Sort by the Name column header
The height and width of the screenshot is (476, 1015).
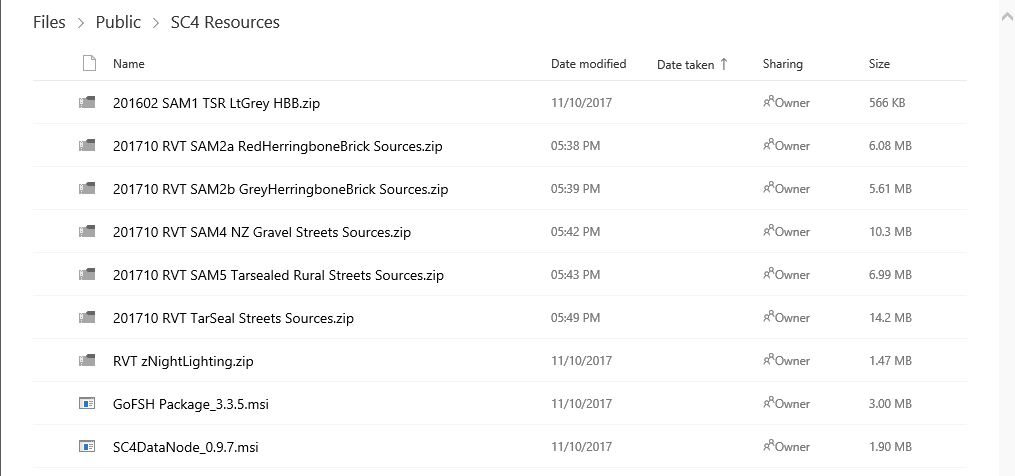129,63
